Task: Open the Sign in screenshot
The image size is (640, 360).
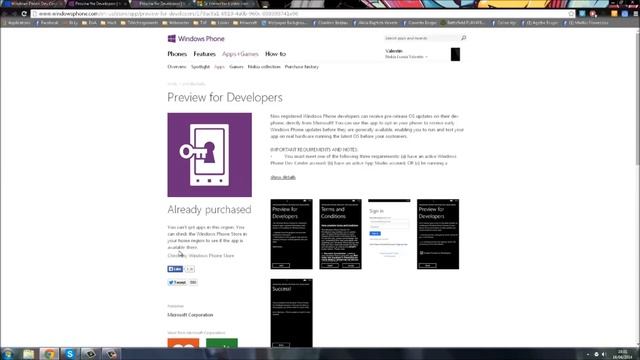Action: 389,234
